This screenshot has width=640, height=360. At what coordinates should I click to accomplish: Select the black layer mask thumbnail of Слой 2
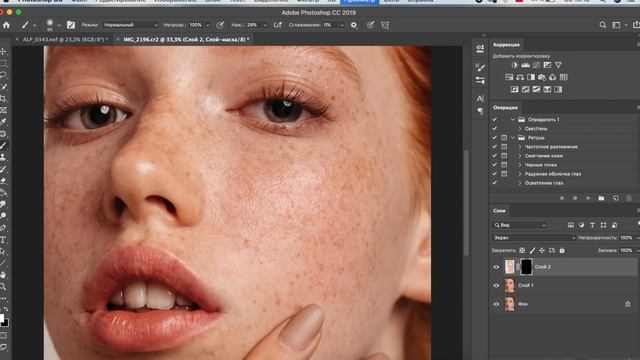click(527, 267)
